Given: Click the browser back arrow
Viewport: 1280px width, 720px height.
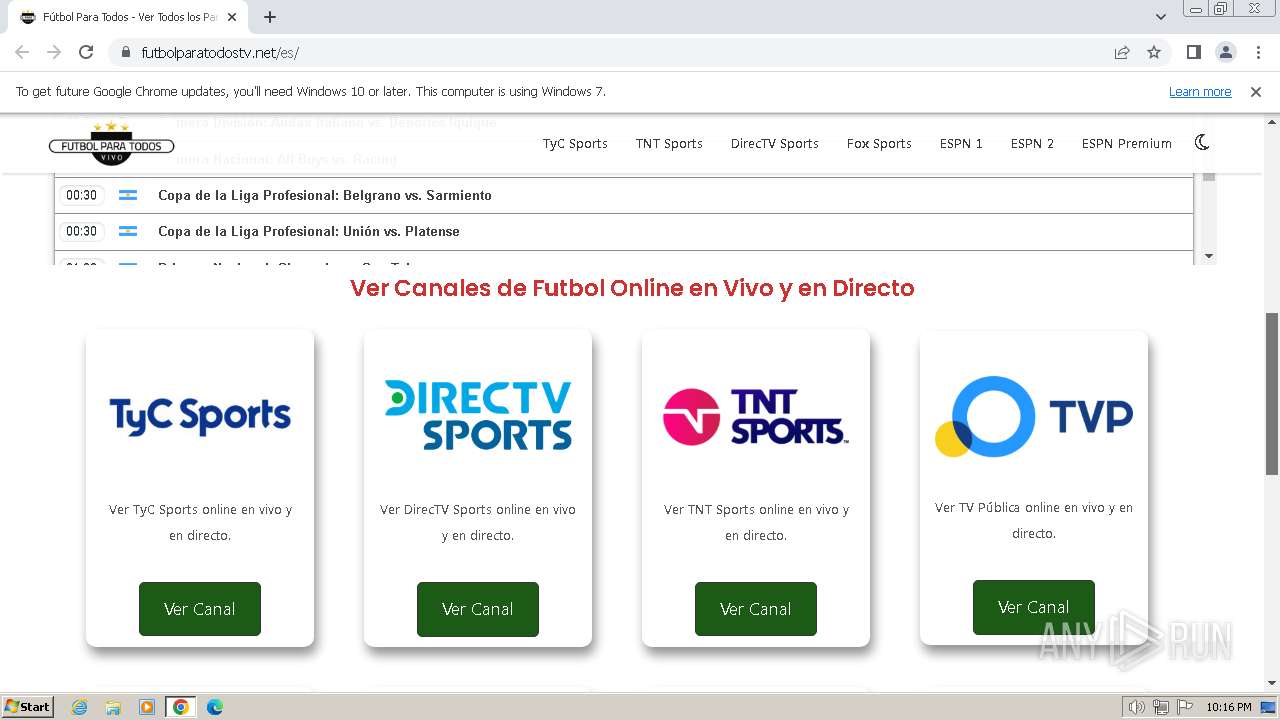Looking at the screenshot, I should (x=22, y=52).
